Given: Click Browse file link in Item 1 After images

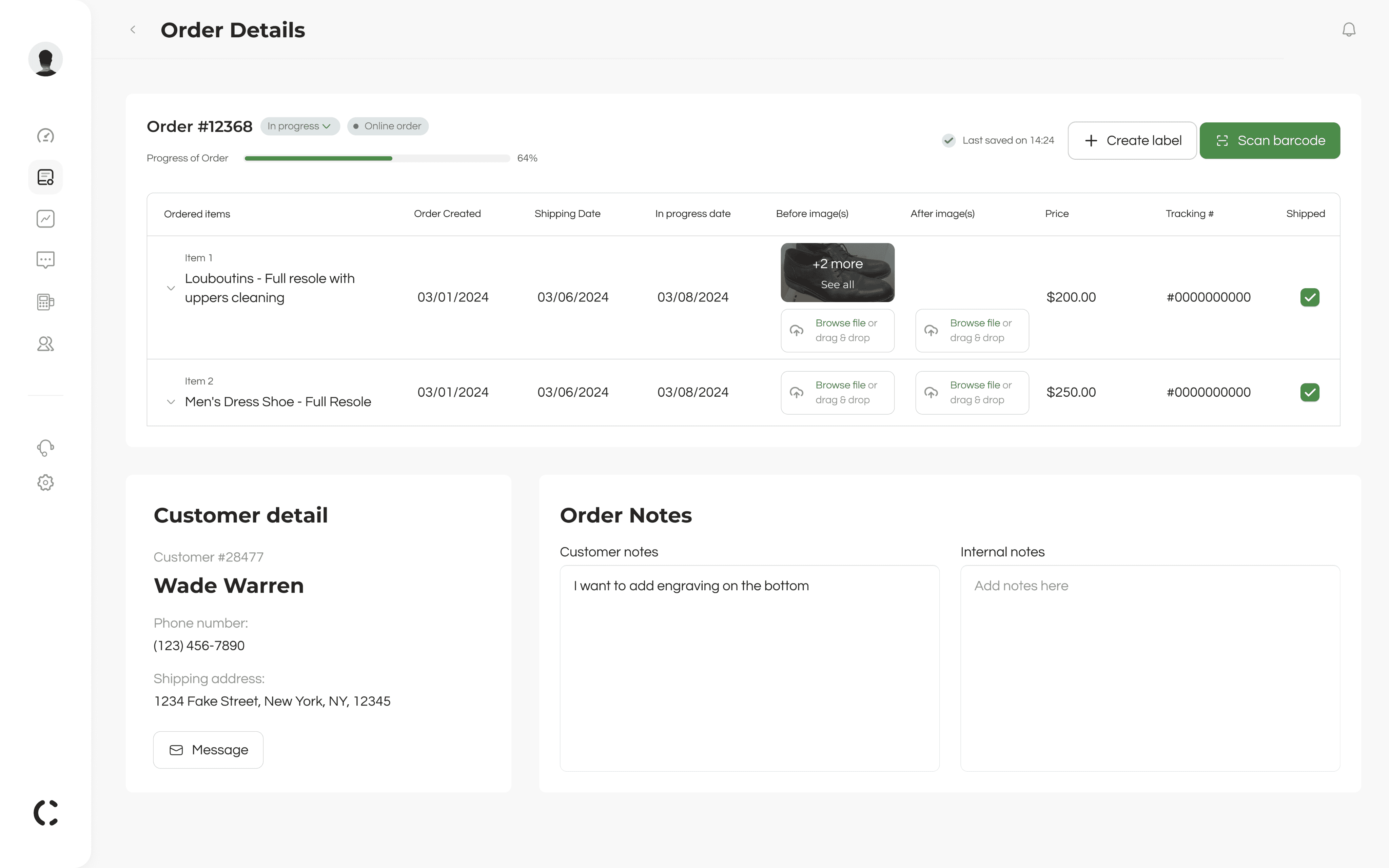Looking at the screenshot, I should tap(975, 323).
